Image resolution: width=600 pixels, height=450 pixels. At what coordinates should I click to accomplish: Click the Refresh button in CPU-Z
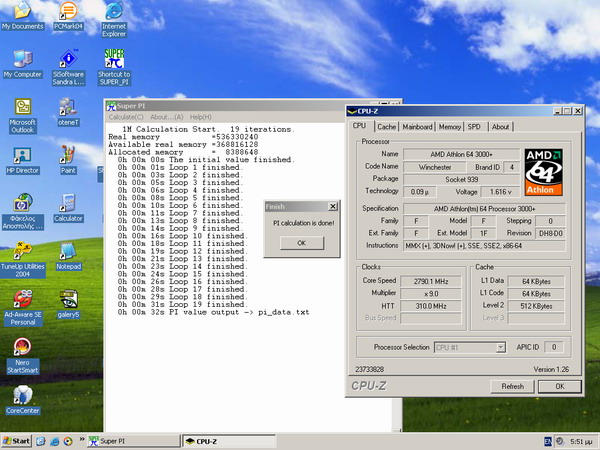click(x=512, y=386)
